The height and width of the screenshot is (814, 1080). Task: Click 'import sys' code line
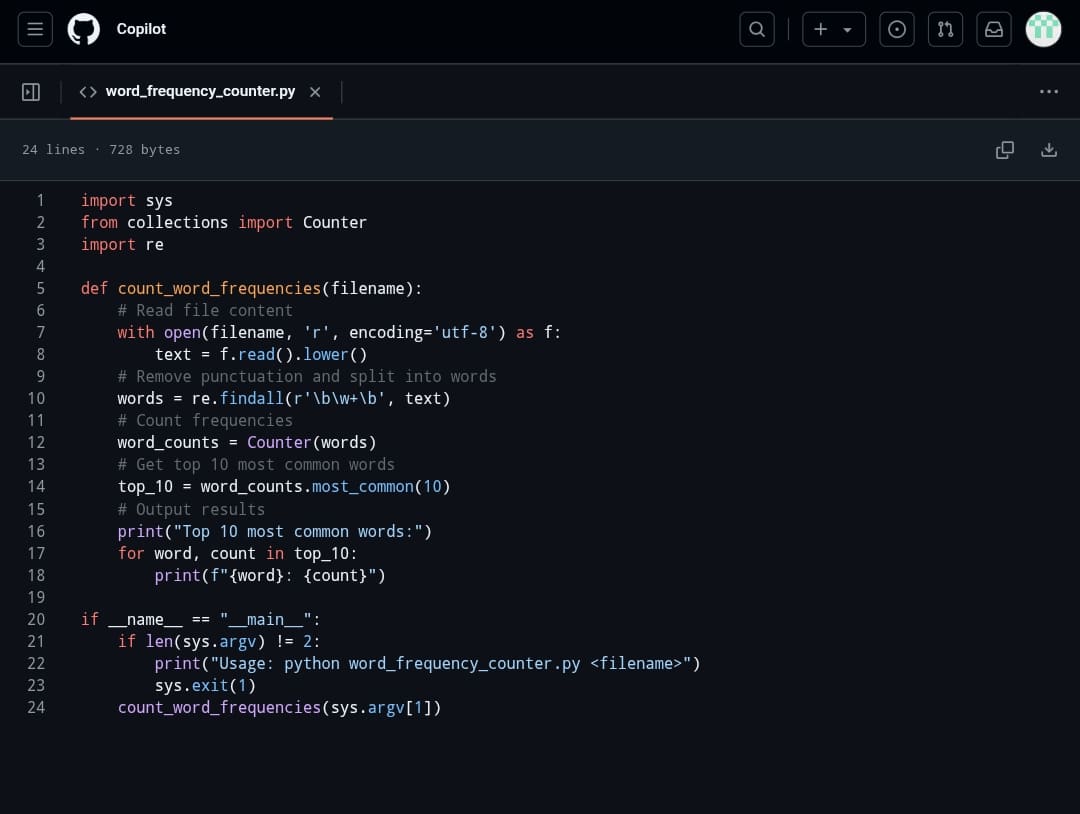click(x=127, y=200)
